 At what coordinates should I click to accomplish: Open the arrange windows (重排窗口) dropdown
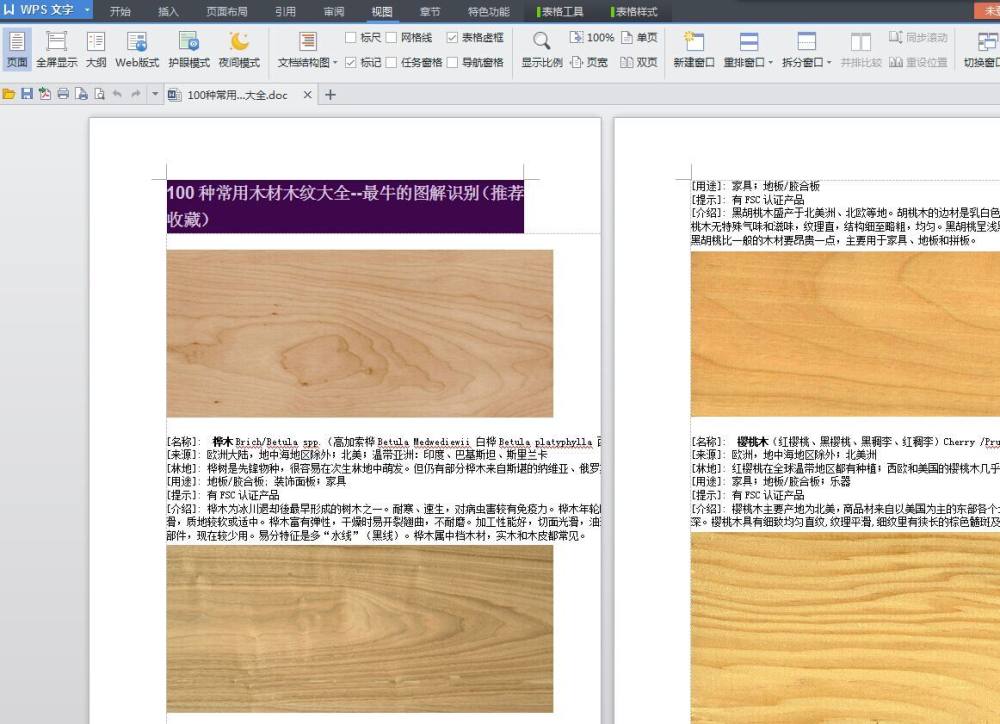tap(749, 62)
